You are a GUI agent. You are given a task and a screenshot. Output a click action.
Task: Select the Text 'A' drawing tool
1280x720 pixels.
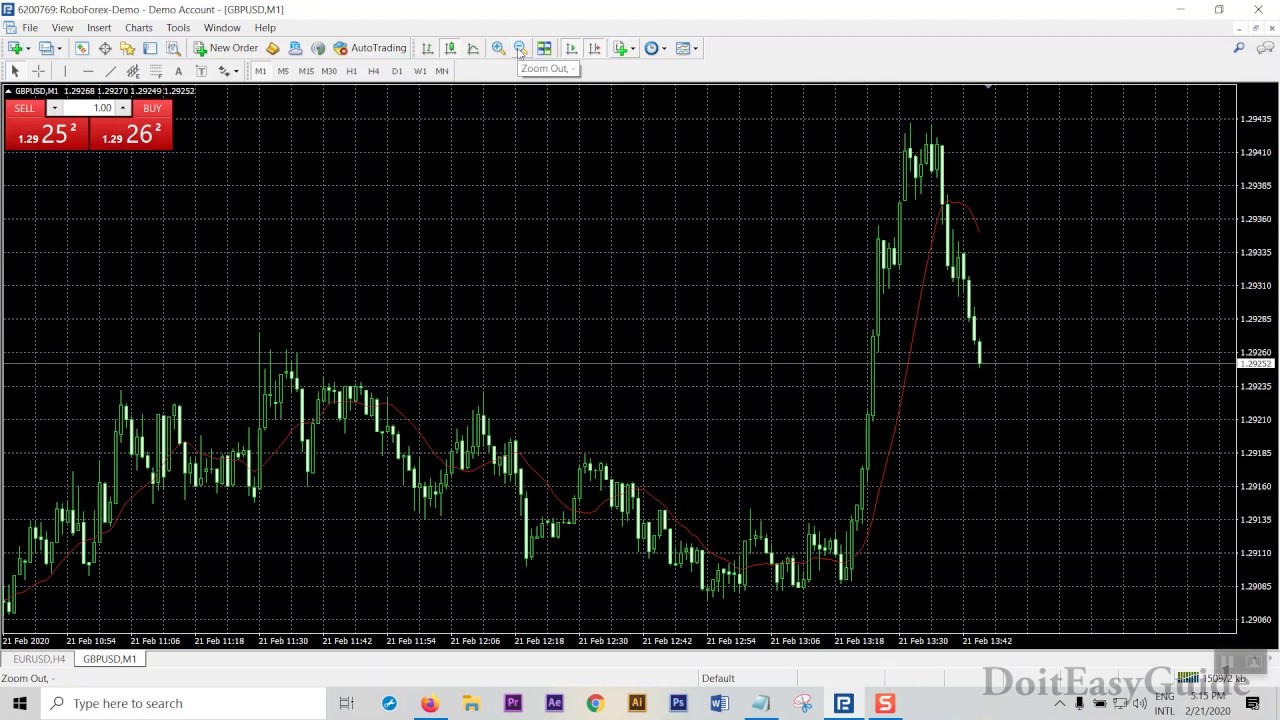[x=178, y=71]
